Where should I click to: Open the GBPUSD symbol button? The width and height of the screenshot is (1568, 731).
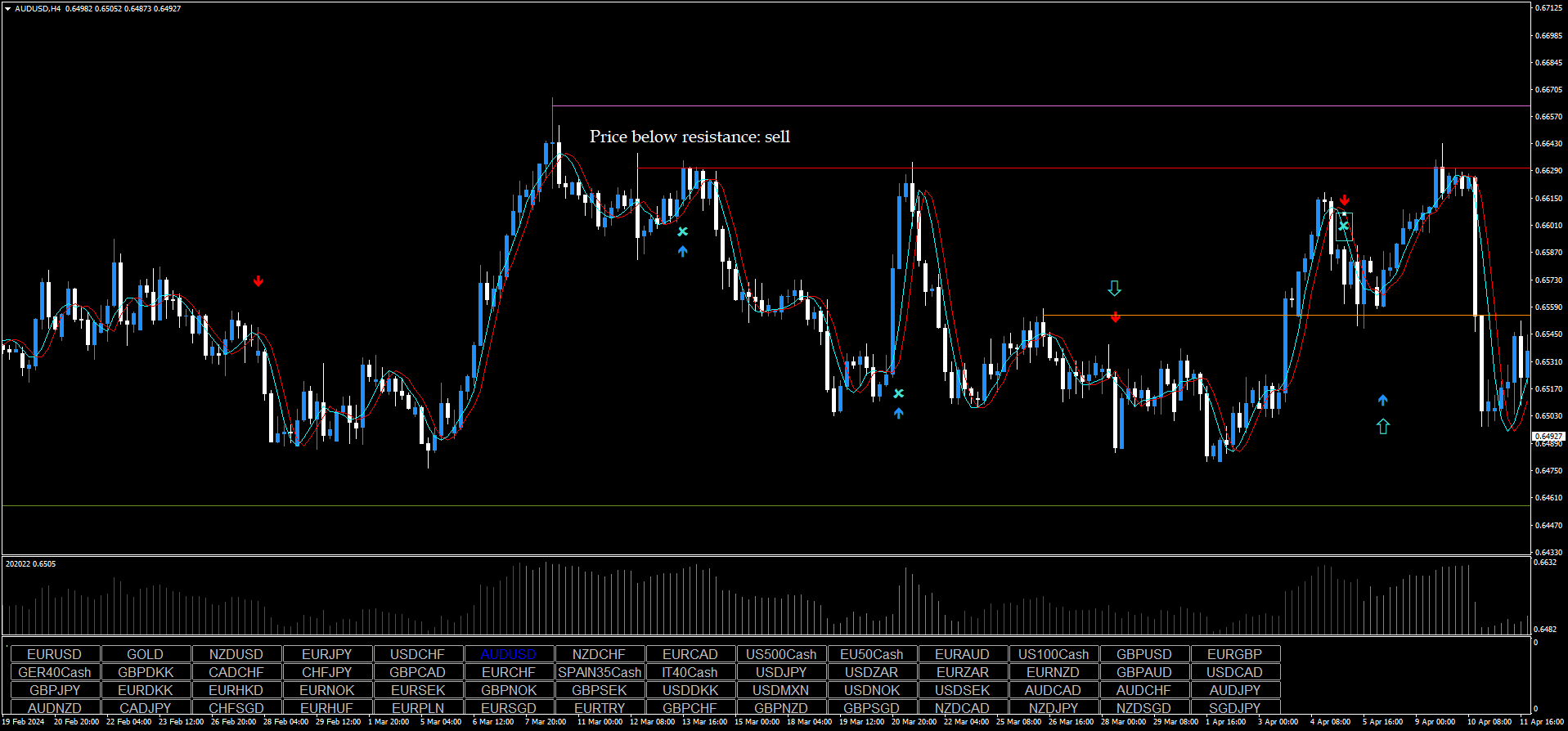pos(1143,654)
